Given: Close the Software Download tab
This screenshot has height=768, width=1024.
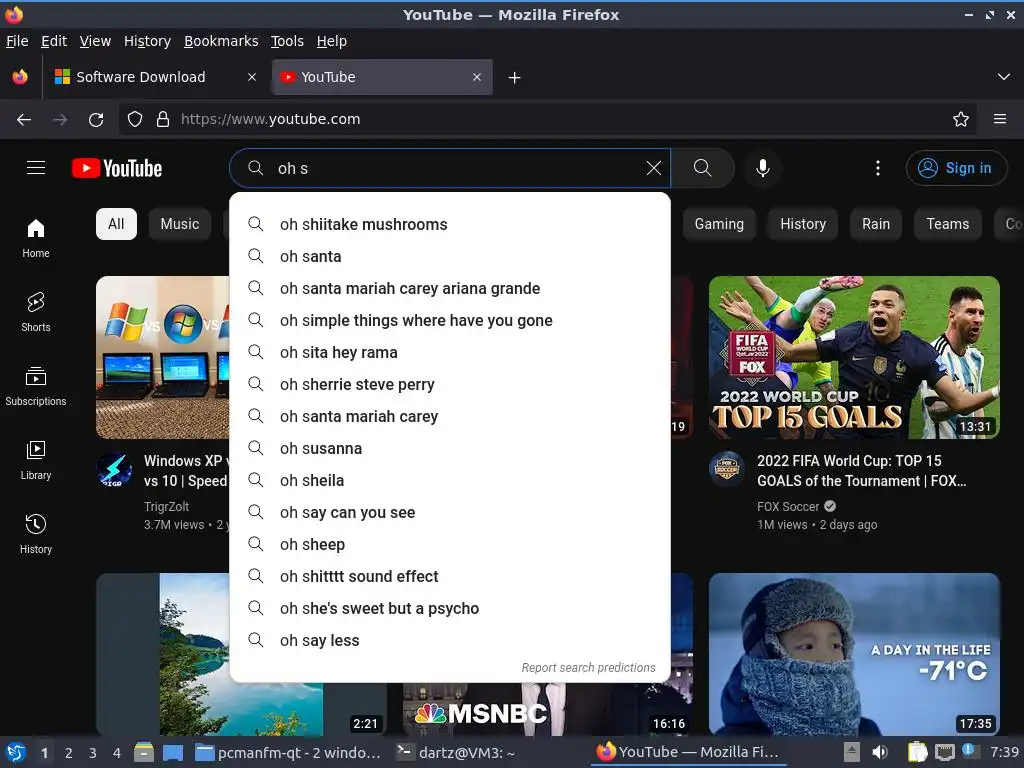Looking at the screenshot, I should pyautogui.click(x=251, y=77).
